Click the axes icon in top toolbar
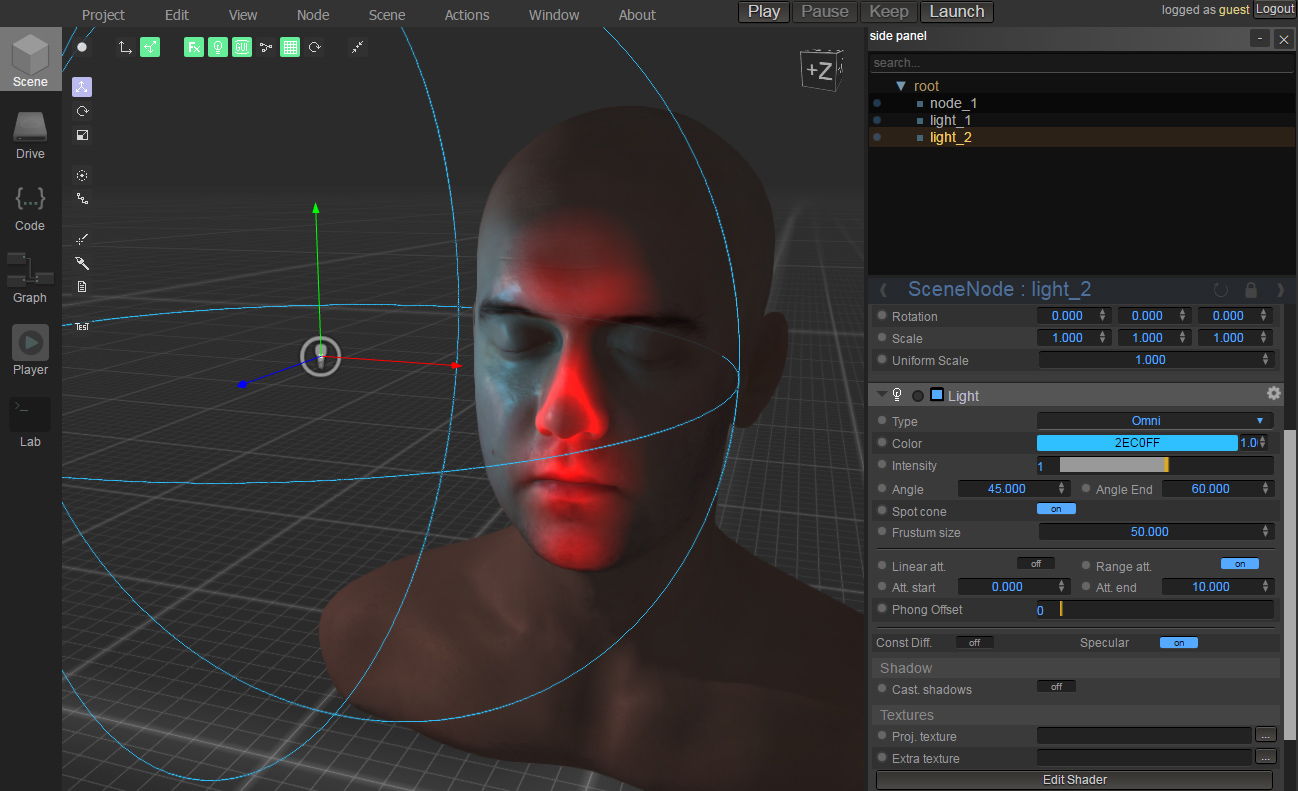1298x791 pixels. [126, 47]
